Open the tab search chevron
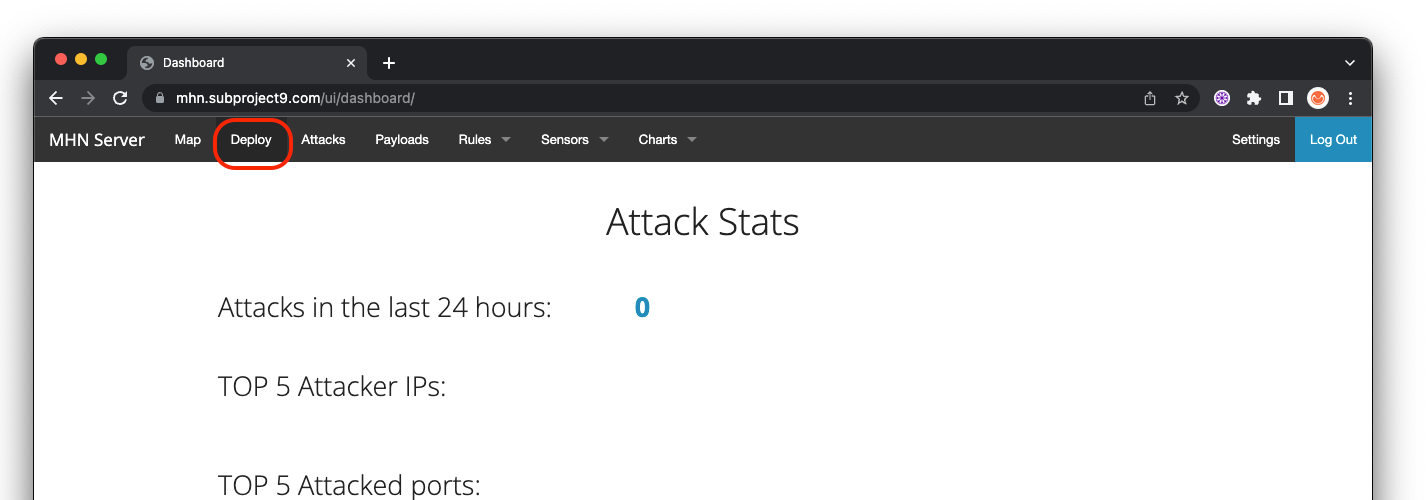Viewport: 1427px width, 500px height. click(1350, 62)
